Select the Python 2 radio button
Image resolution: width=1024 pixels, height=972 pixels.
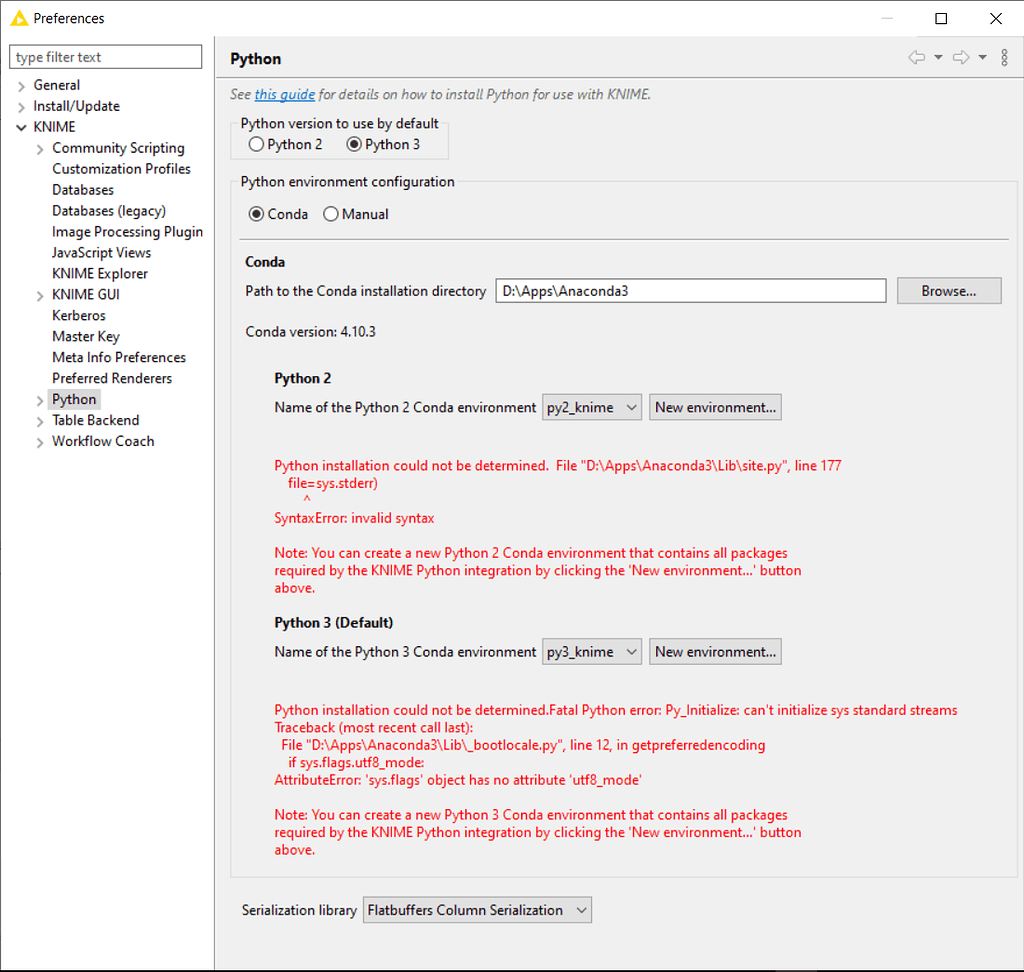[x=257, y=144]
